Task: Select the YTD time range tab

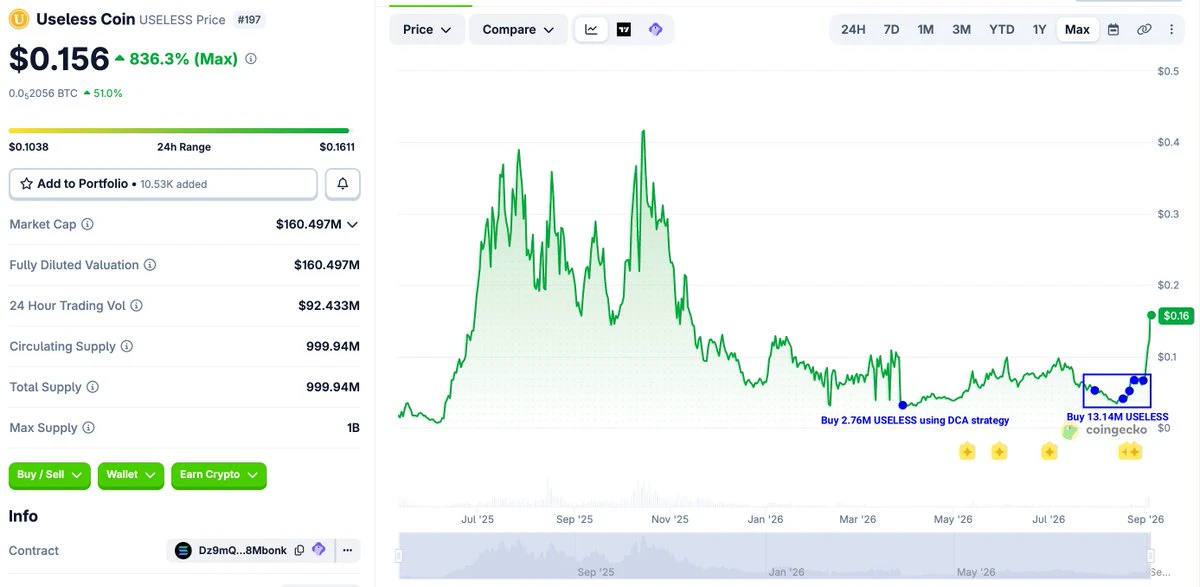Action: pos(1002,29)
